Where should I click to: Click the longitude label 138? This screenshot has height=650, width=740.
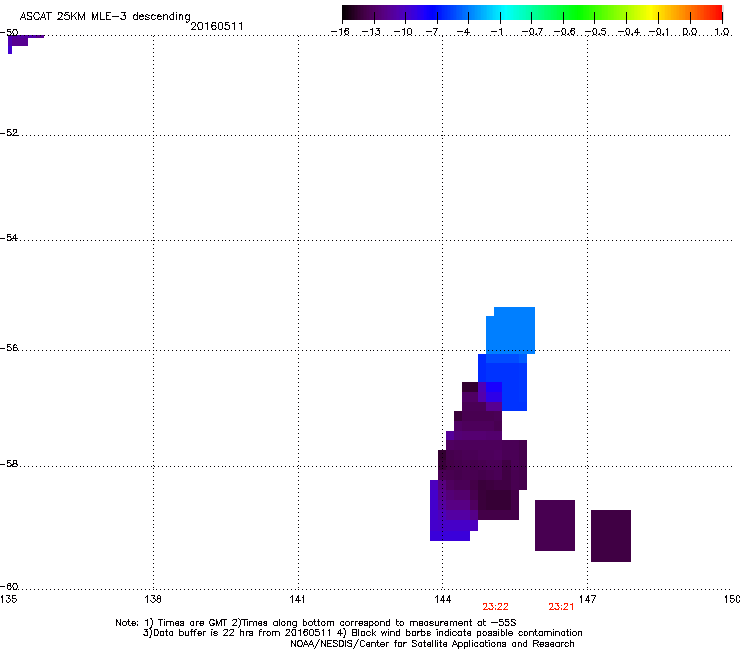coord(153,599)
